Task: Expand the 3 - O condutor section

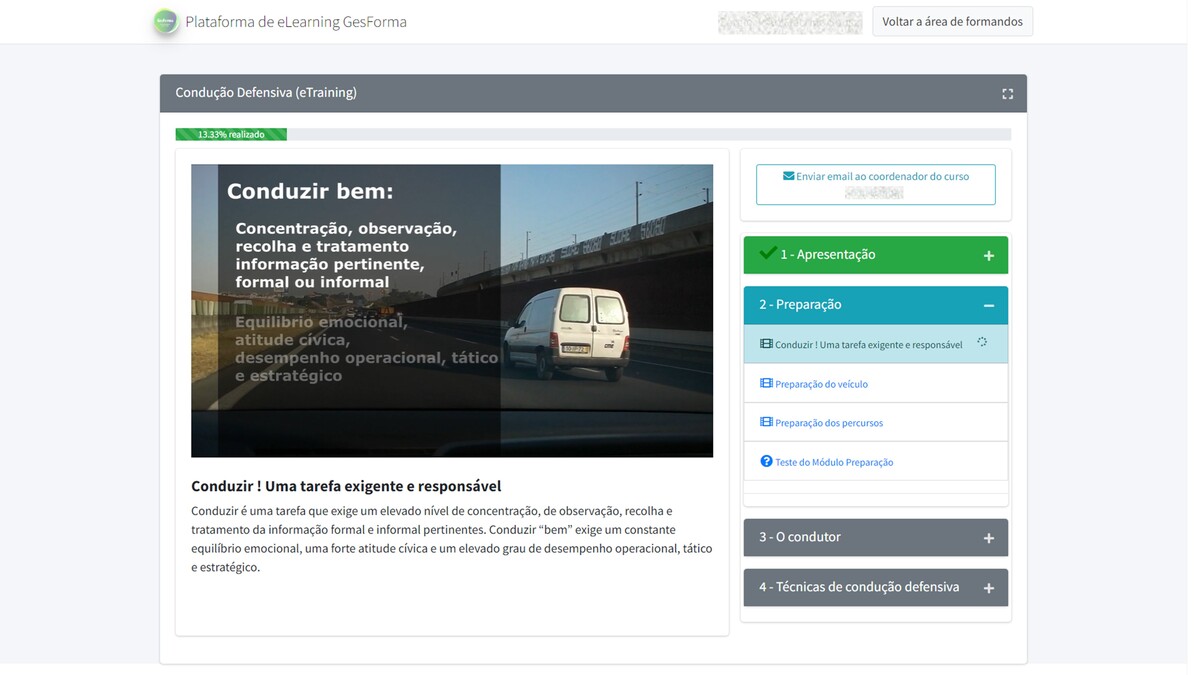Action: 988,538
